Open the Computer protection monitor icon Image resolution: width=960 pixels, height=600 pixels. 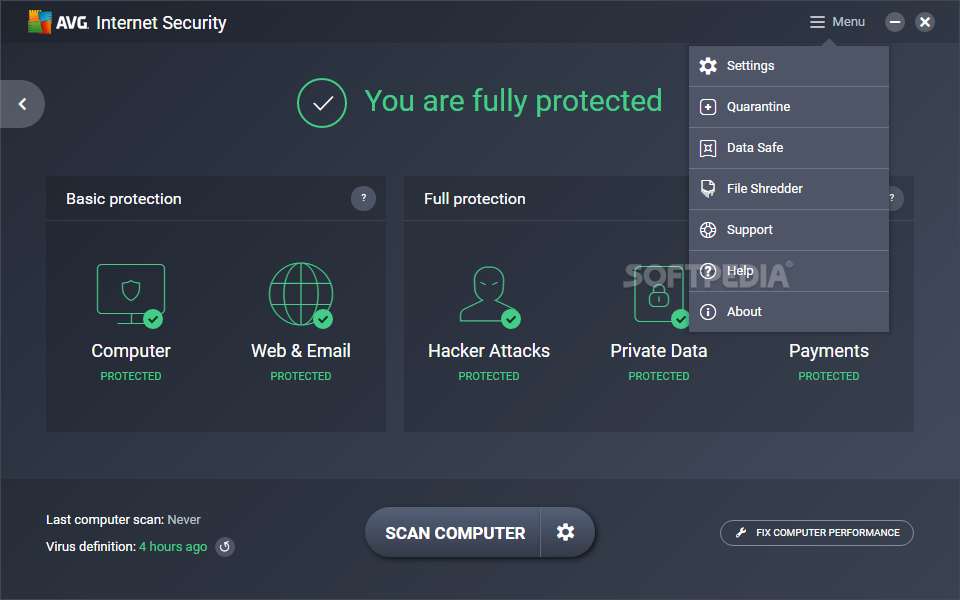pos(131,295)
